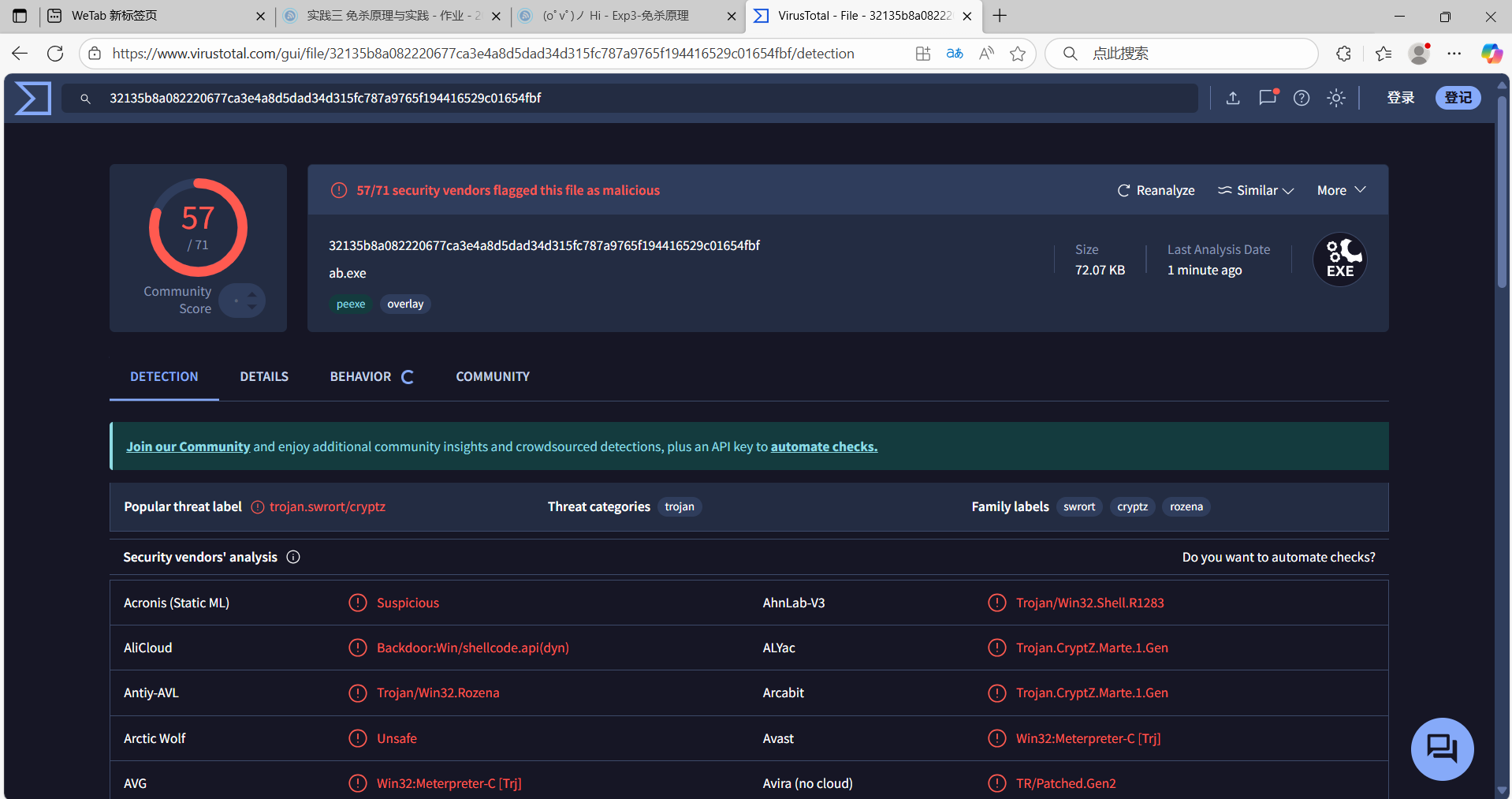The image size is (1512, 799).
Task: Click the peexe tag
Action: [351, 304]
